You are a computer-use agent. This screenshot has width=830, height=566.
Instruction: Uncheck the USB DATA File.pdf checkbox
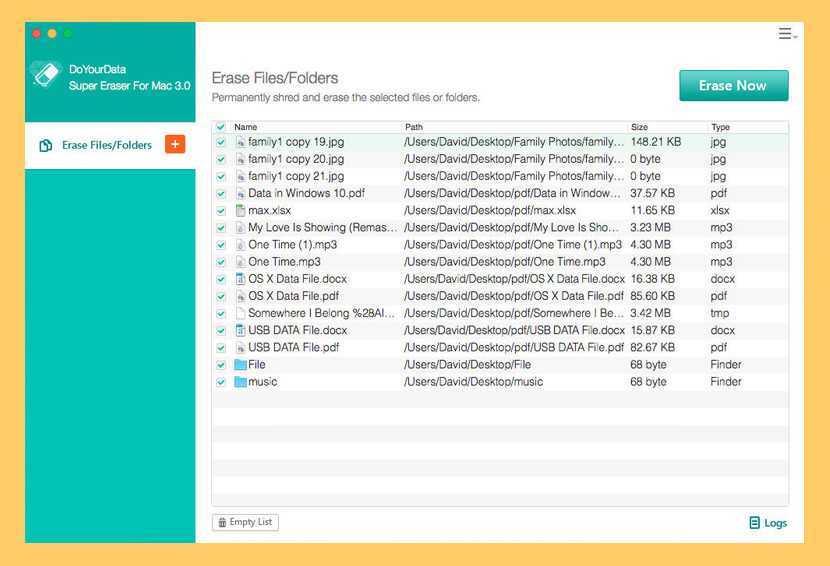tap(221, 348)
